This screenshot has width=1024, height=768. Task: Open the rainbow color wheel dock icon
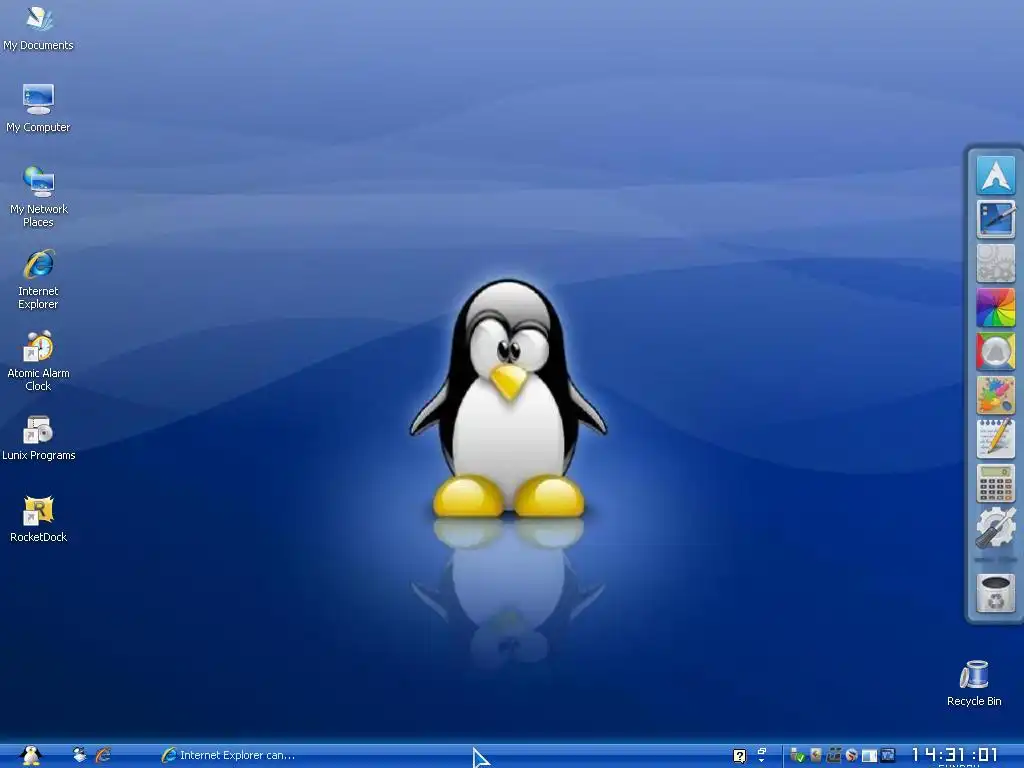[x=995, y=307]
